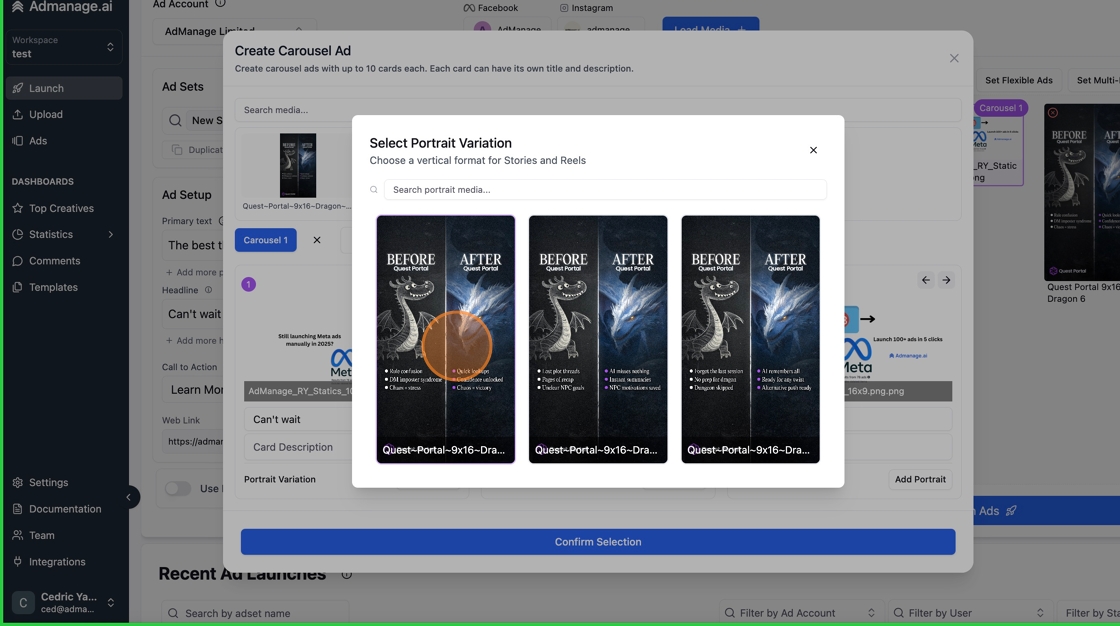Expand the Statistics submenu chevron
The height and width of the screenshot is (626, 1120).
point(111,234)
